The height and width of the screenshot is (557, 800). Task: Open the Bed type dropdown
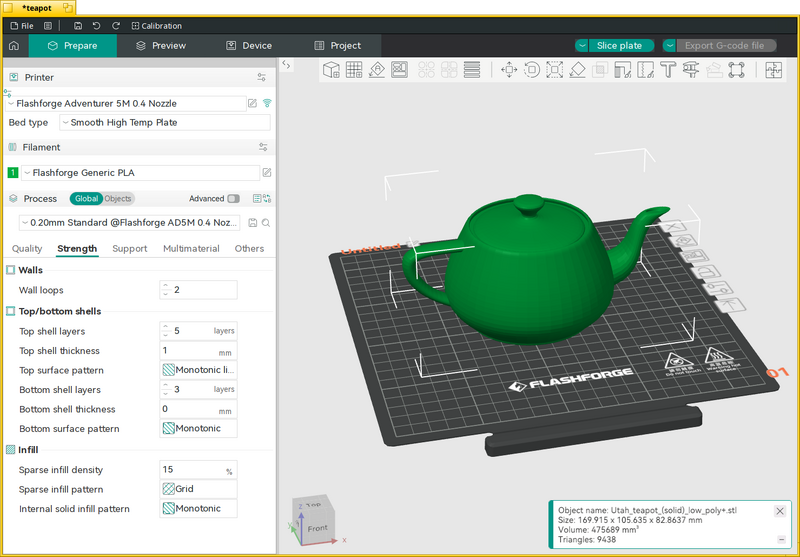pyautogui.click(x=165, y=122)
